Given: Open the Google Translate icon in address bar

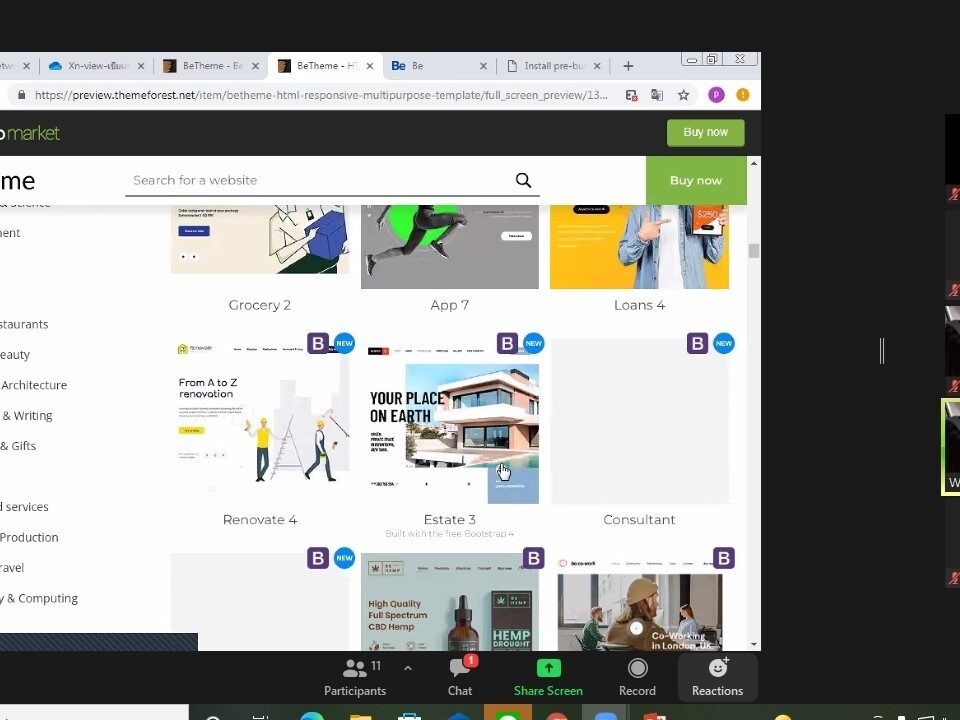Looking at the screenshot, I should click(657, 95).
